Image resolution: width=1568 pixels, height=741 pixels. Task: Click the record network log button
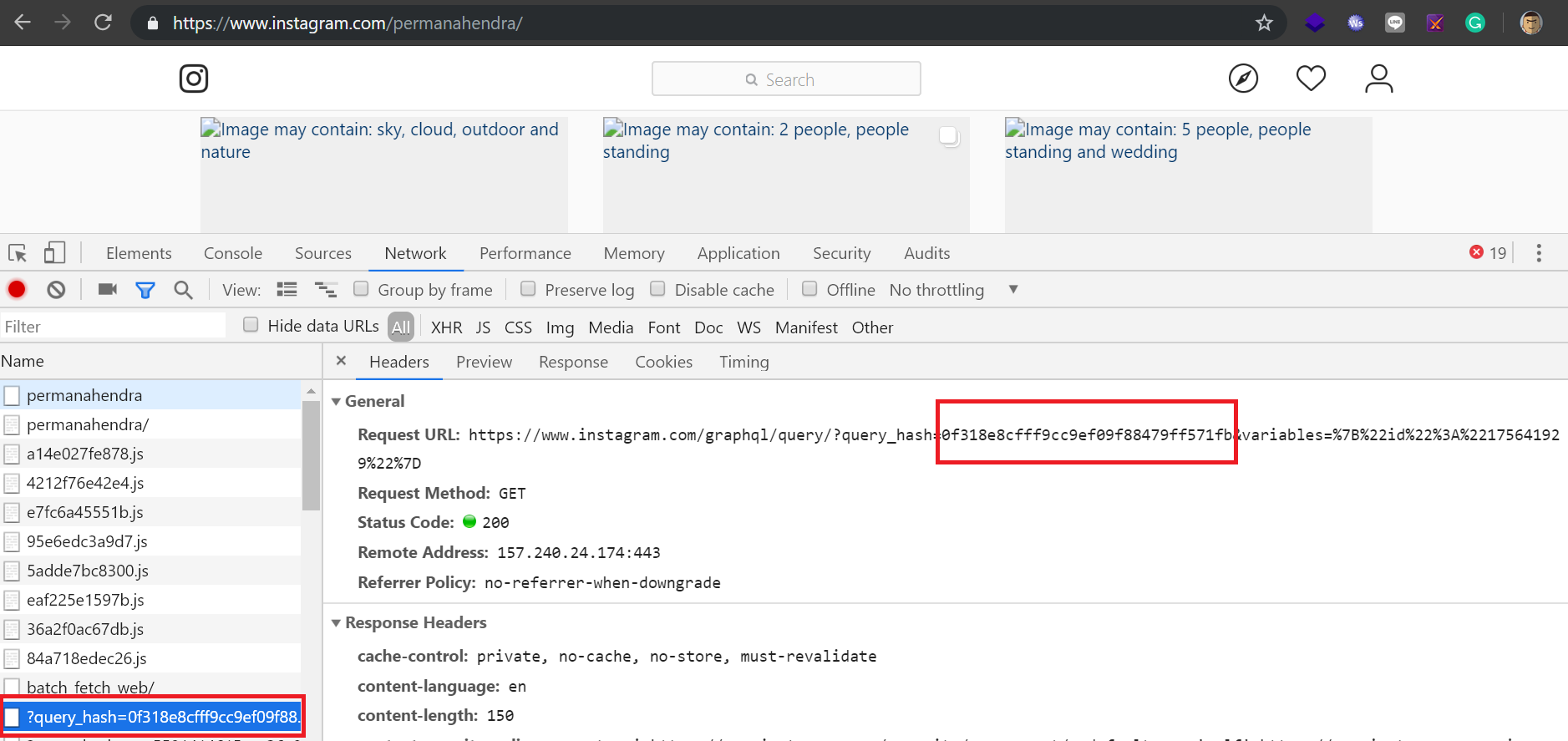pyautogui.click(x=17, y=290)
